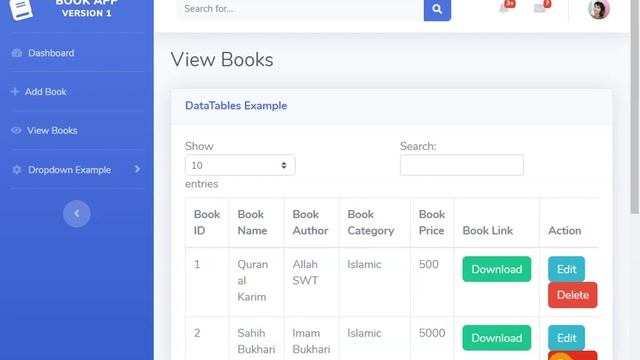Click the Quran al Karim name cell
This screenshot has width=640, height=360.
[x=256, y=281]
